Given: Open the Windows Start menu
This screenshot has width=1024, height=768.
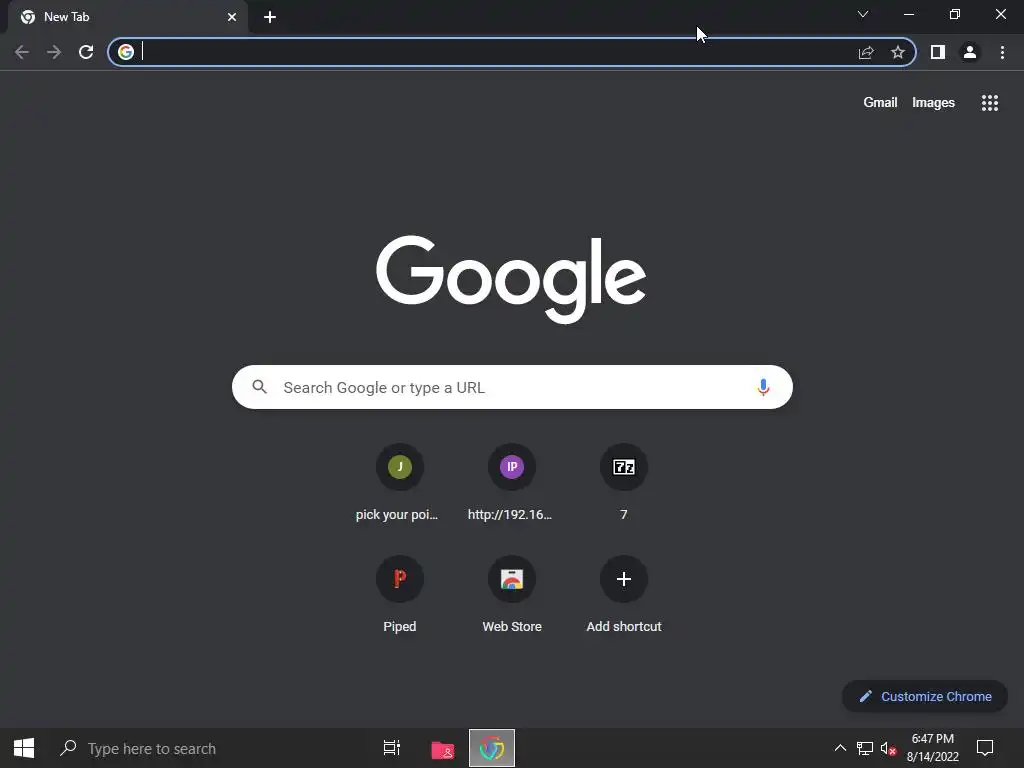Looking at the screenshot, I should (24, 748).
